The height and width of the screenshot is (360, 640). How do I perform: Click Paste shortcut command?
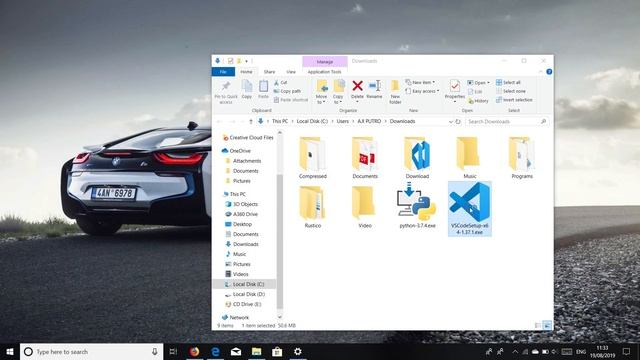pyautogui.click(x=291, y=100)
